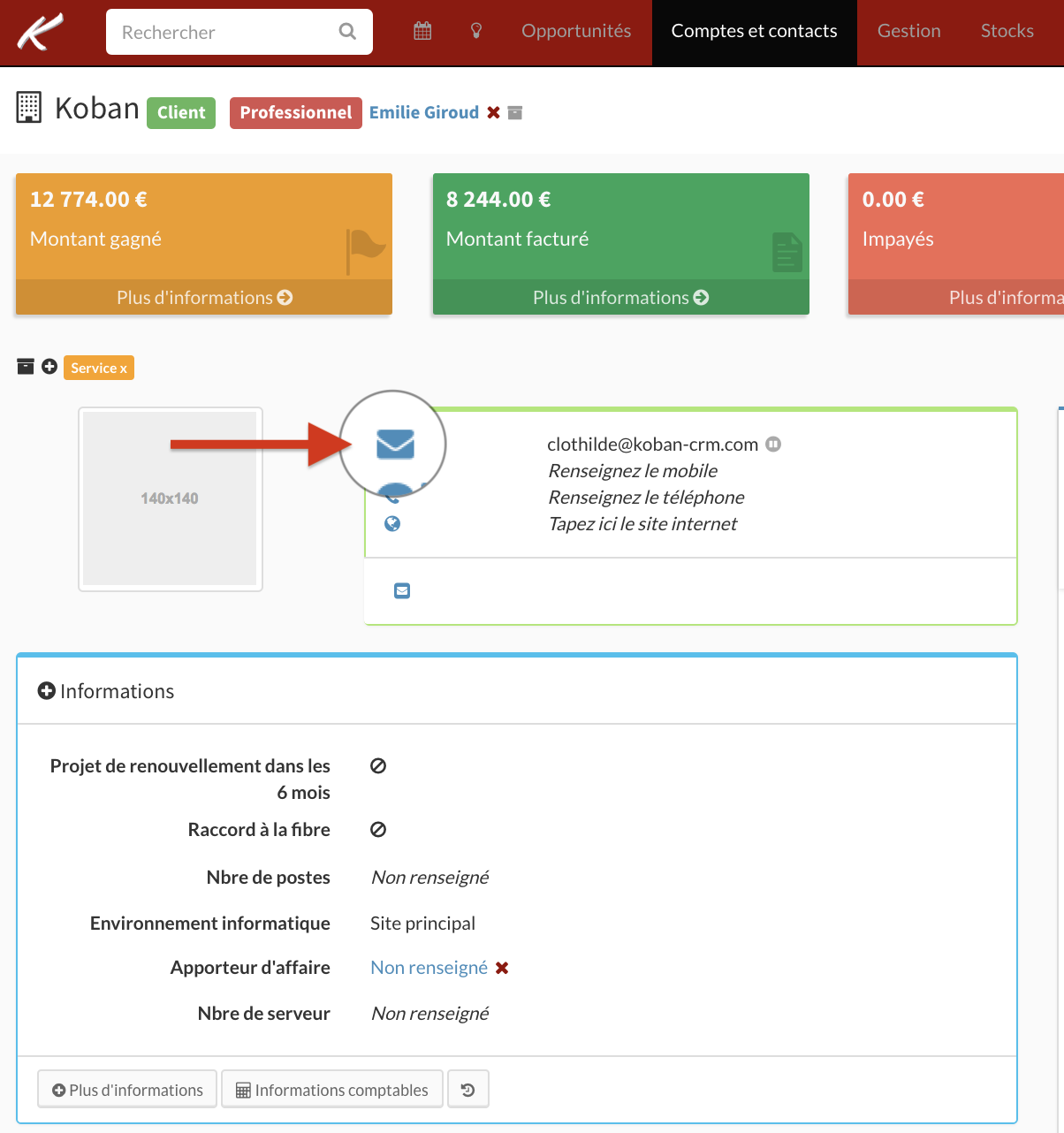Click the history revert icon button
1064x1133 pixels.
[x=468, y=1090]
